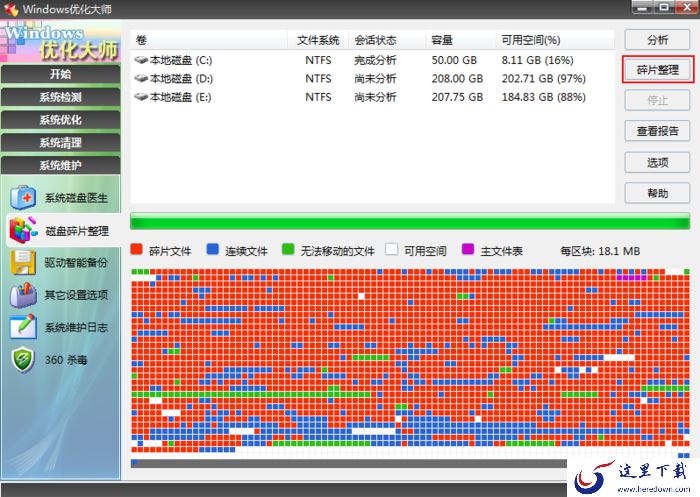Select the 本地磁盘 (E:) row label
The image size is (700, 497).
coord(181,97)
